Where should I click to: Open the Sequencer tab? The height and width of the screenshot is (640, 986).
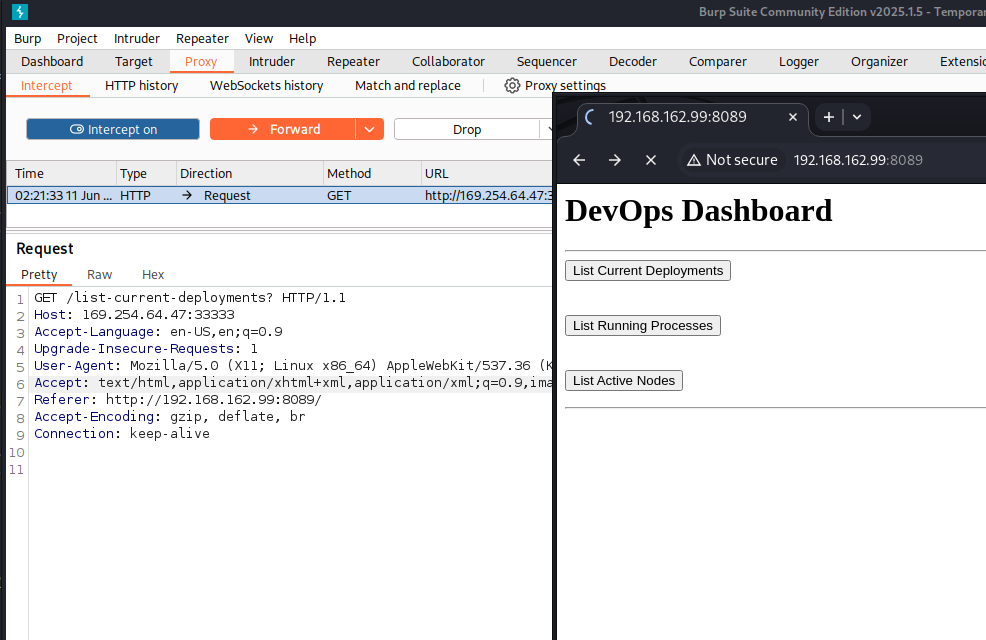(546, 62)
